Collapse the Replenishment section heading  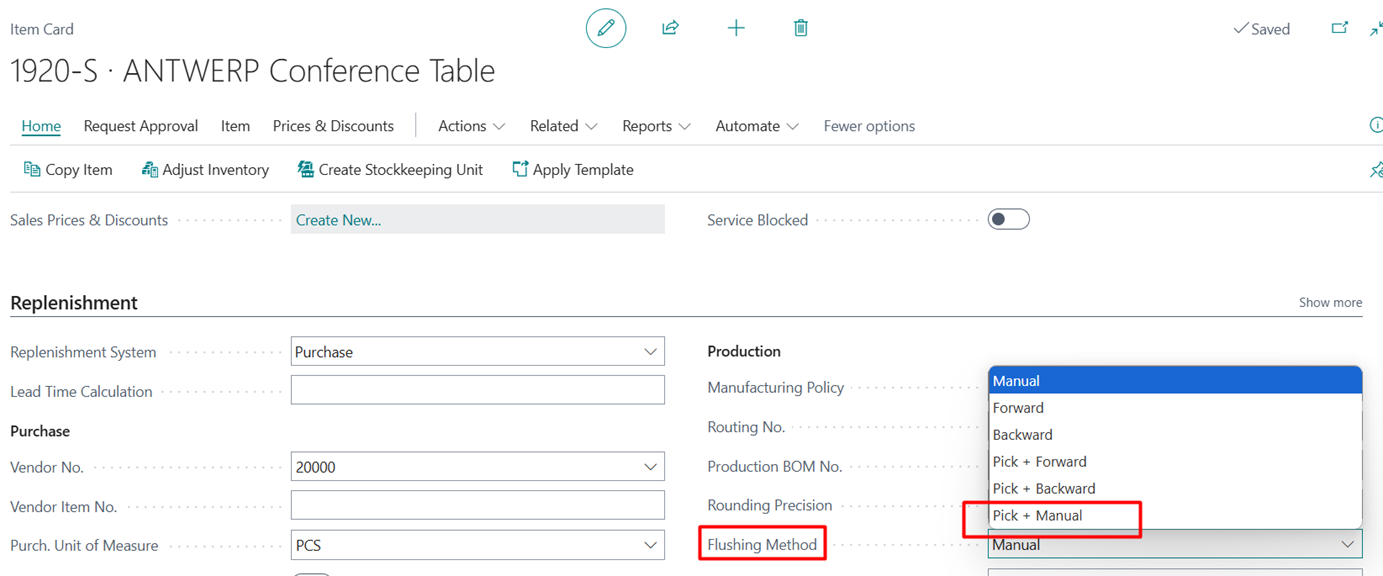(x=74, y=303)
